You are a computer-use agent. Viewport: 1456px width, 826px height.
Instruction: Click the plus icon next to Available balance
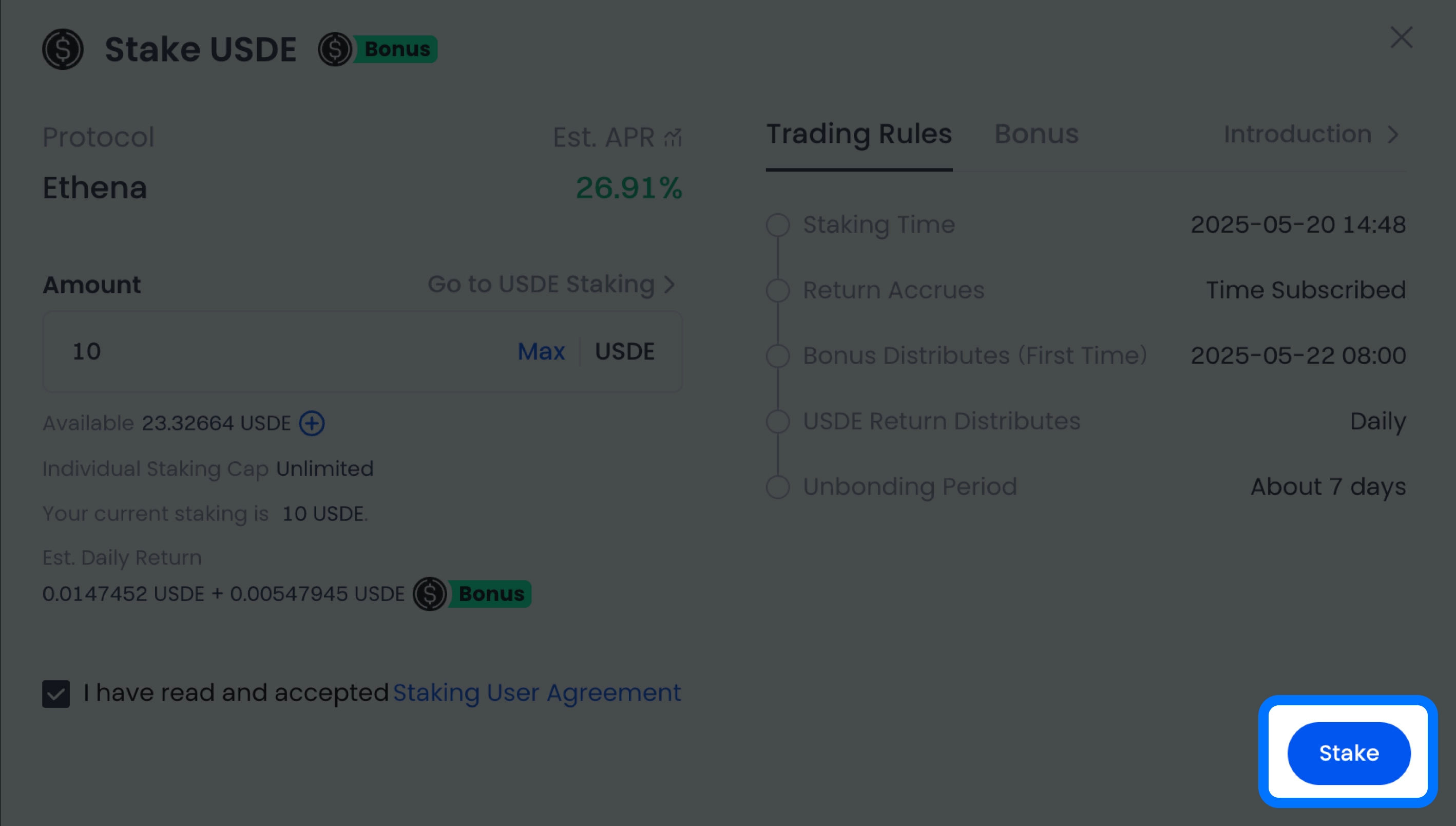pos(312,423)
